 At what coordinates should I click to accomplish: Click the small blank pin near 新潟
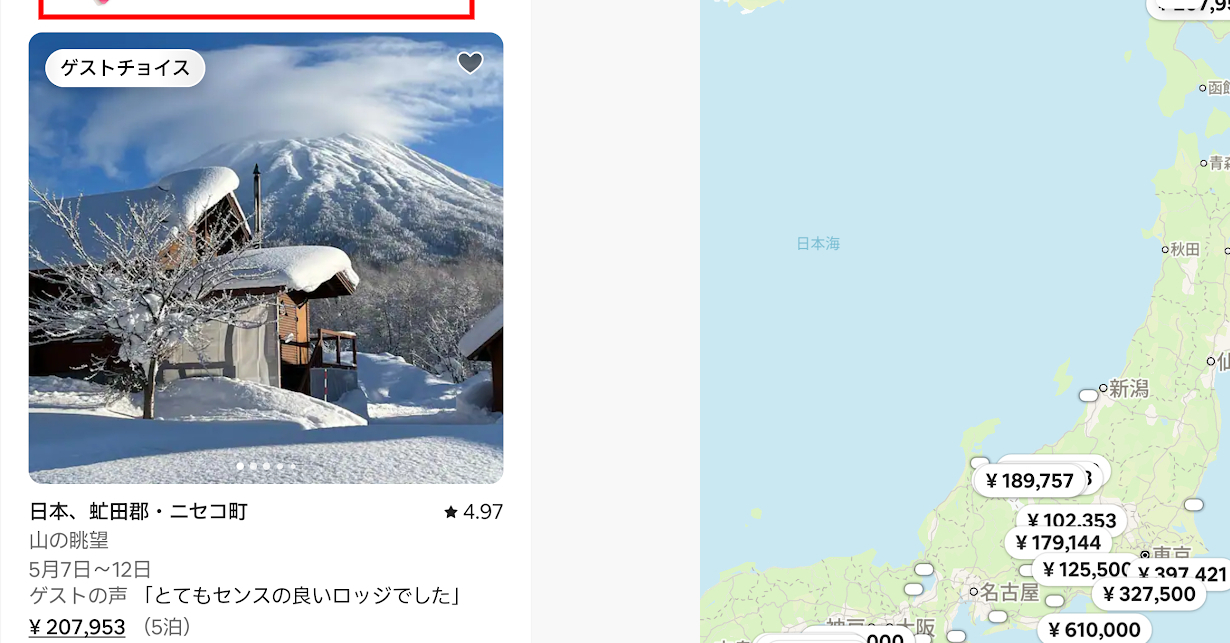(1088, 396)
